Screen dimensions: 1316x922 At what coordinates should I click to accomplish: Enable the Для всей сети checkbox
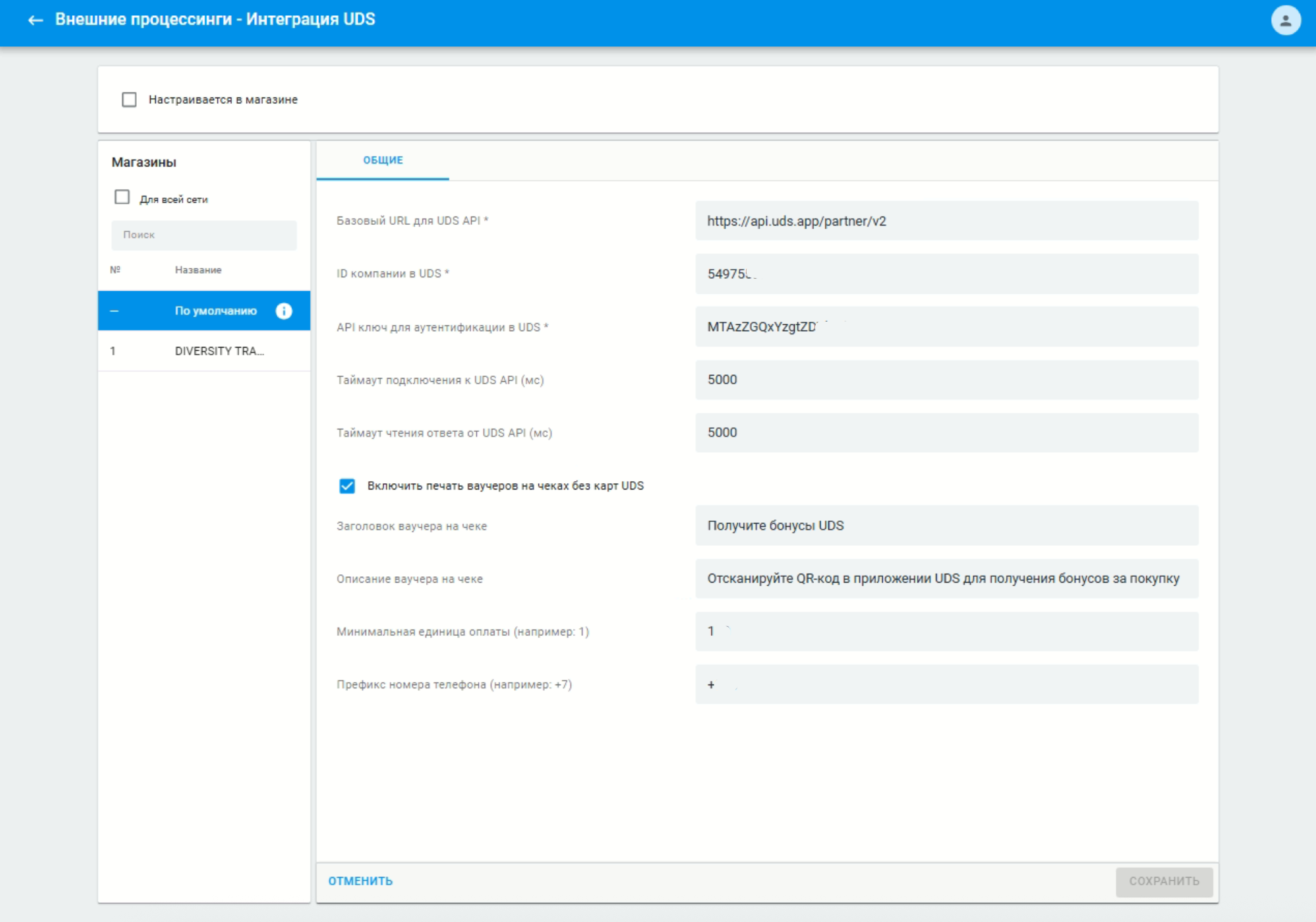pyautogui.click(x=122, y=198)
